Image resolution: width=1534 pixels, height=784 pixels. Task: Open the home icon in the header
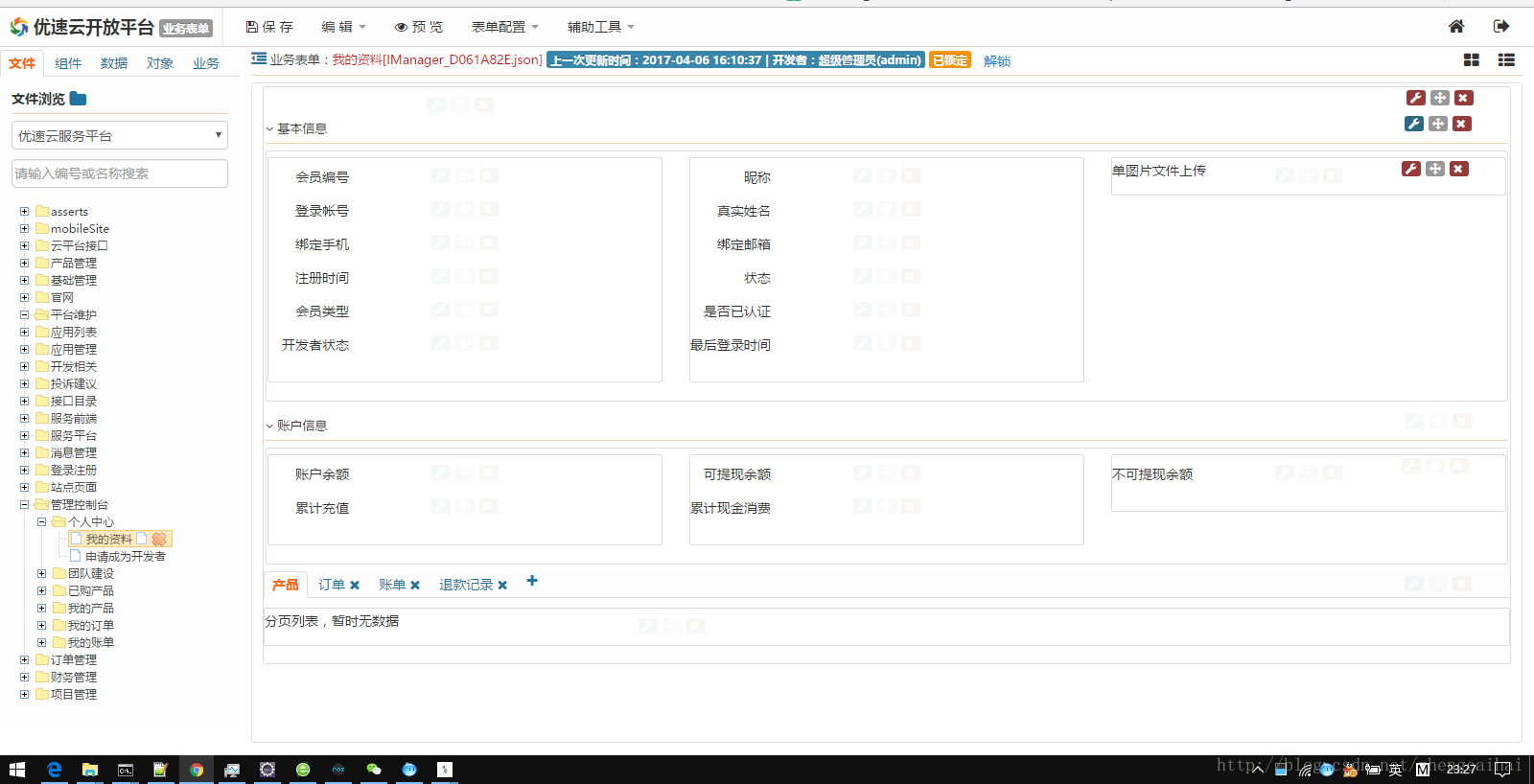tap(1456, 27)
